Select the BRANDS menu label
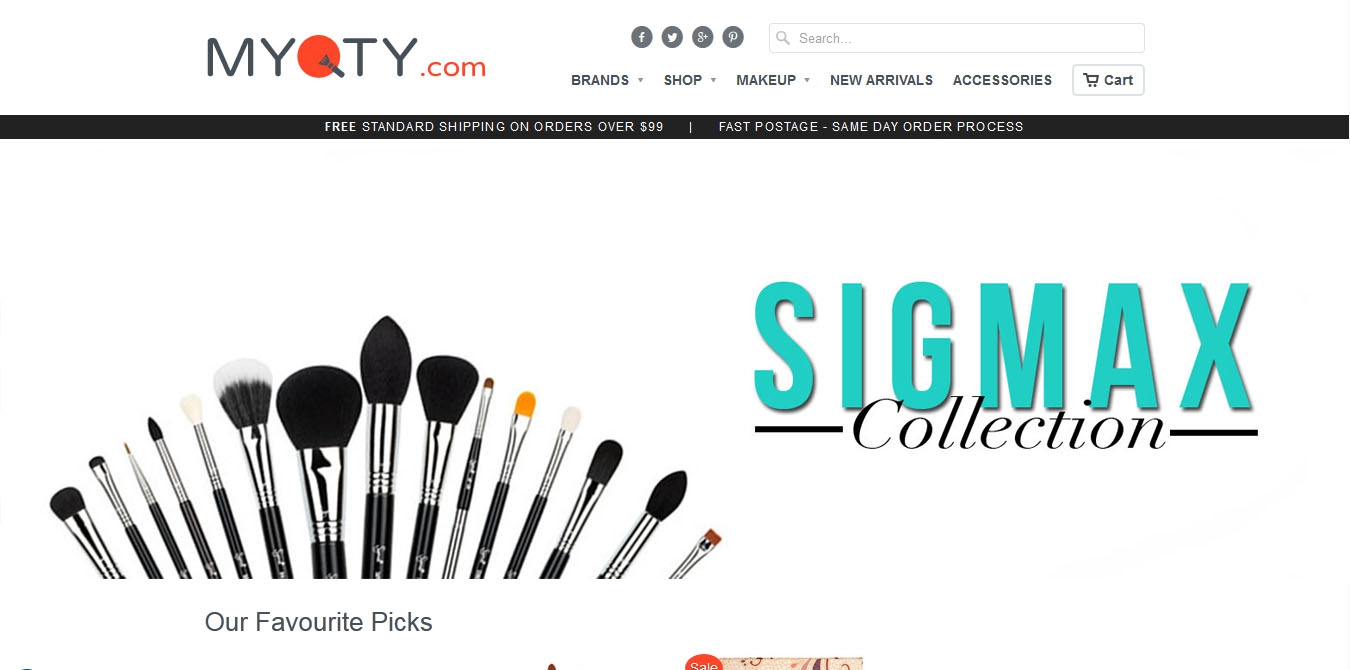1350x670 pixels. [600, 80]
